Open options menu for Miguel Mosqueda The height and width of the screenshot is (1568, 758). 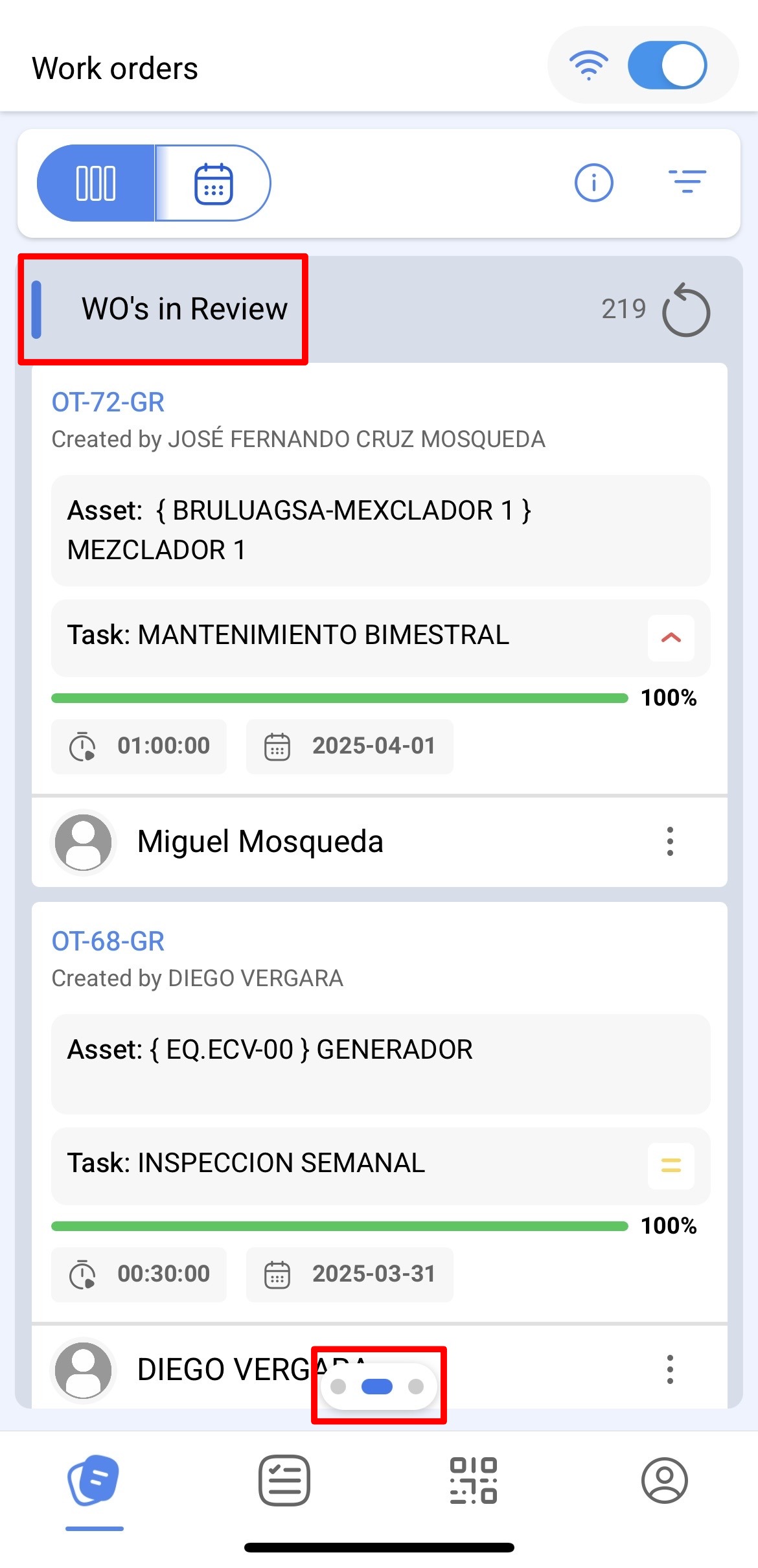(670, 841)
